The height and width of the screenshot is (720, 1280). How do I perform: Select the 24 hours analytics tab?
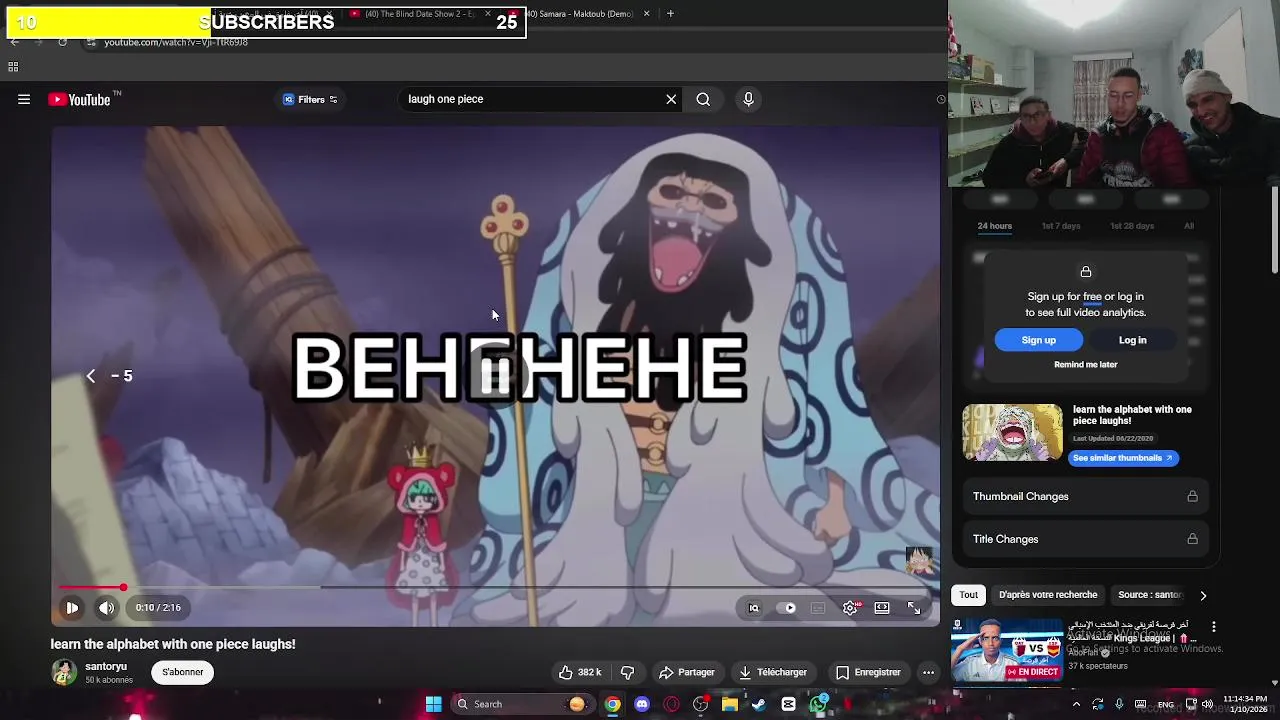pyautogui.click(x=995, y=226)
